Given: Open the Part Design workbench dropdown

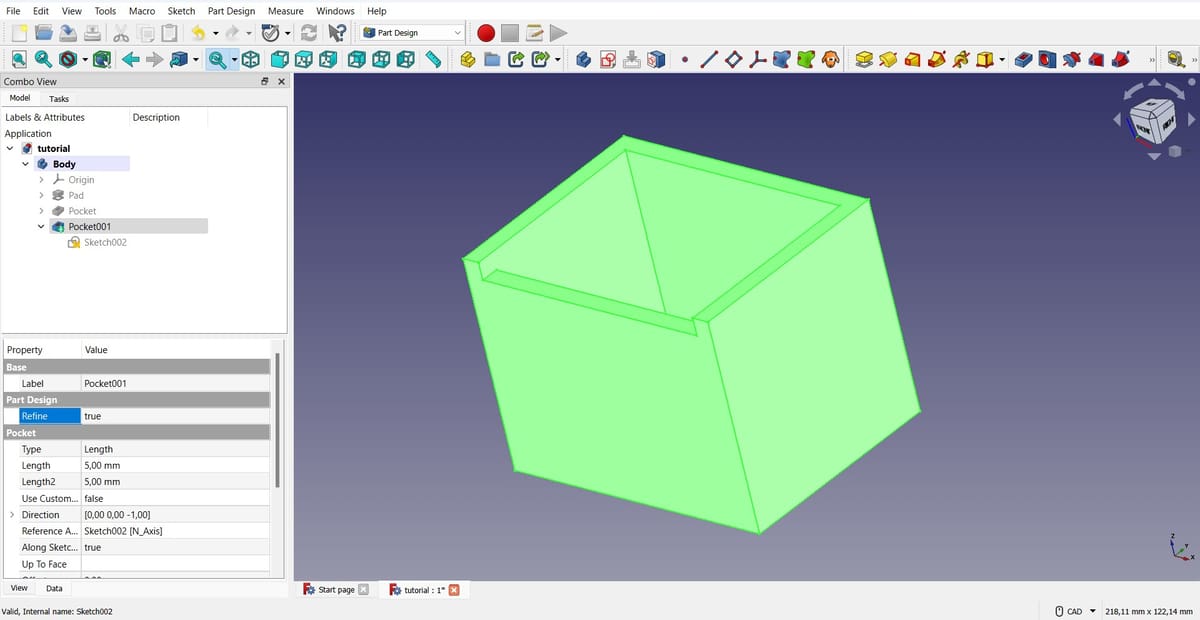Looking at the screenshot, I should tap(413, 33).
